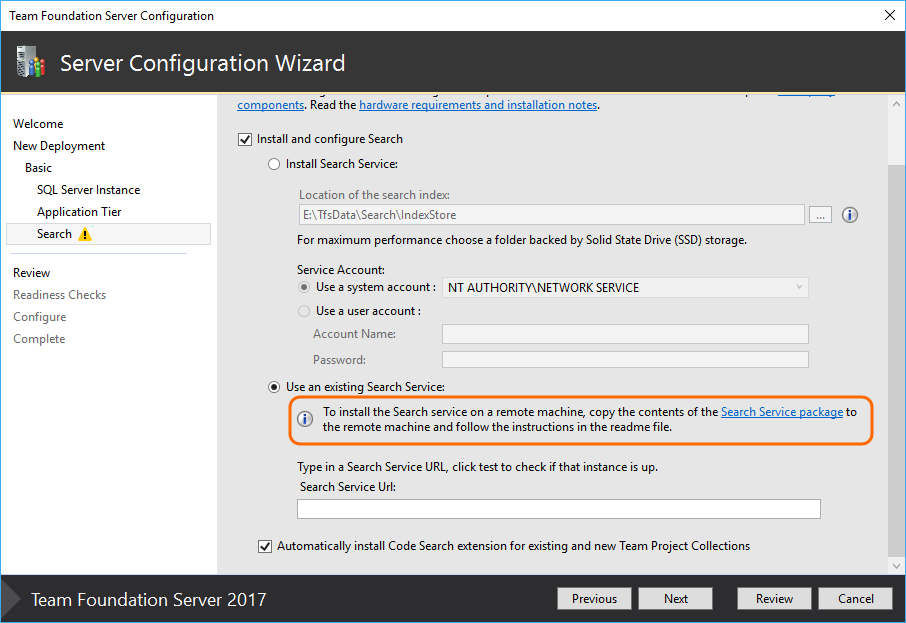
Task: Follow the components link
Action: 270,105
